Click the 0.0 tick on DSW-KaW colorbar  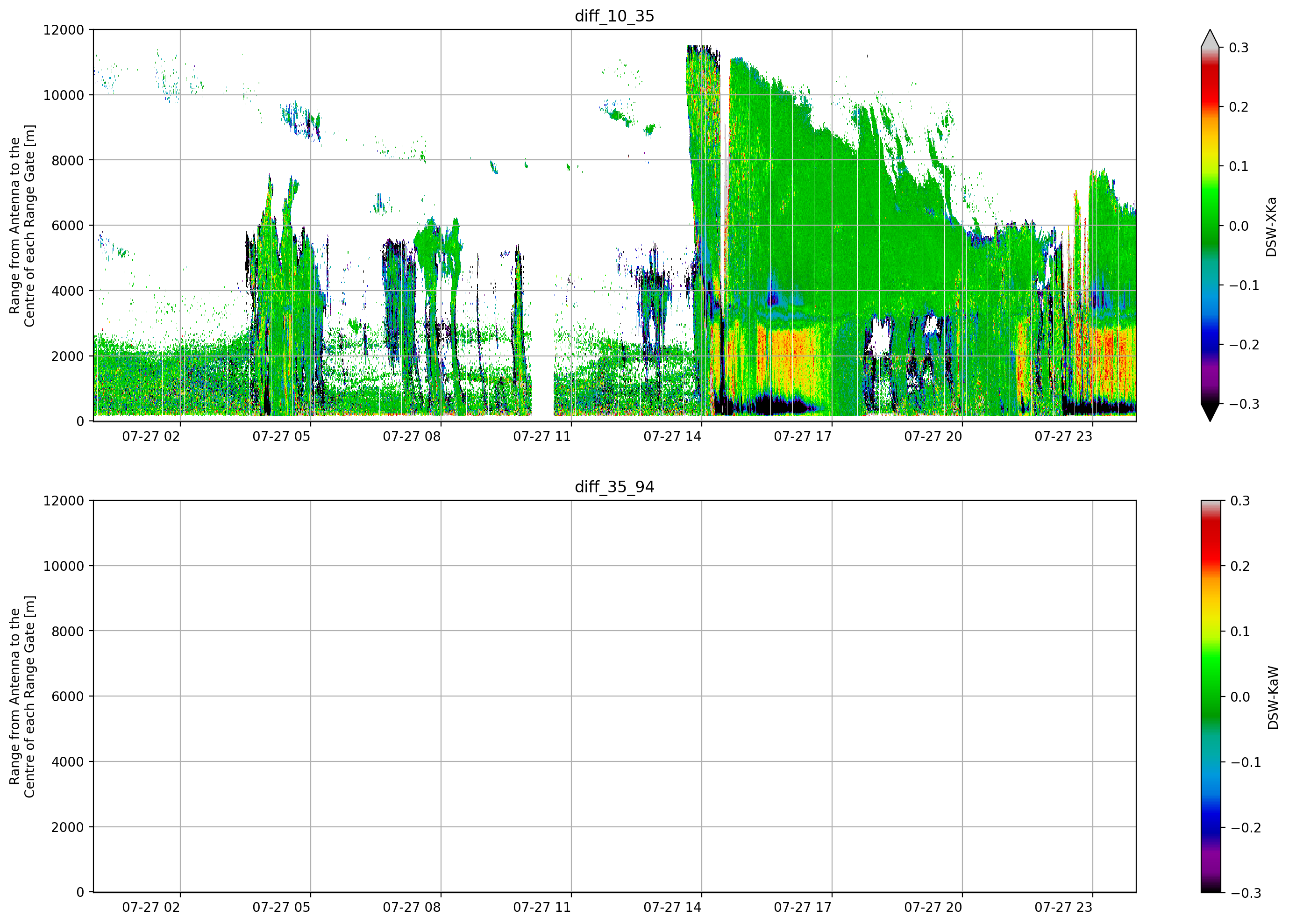[x=1240, y=697]
